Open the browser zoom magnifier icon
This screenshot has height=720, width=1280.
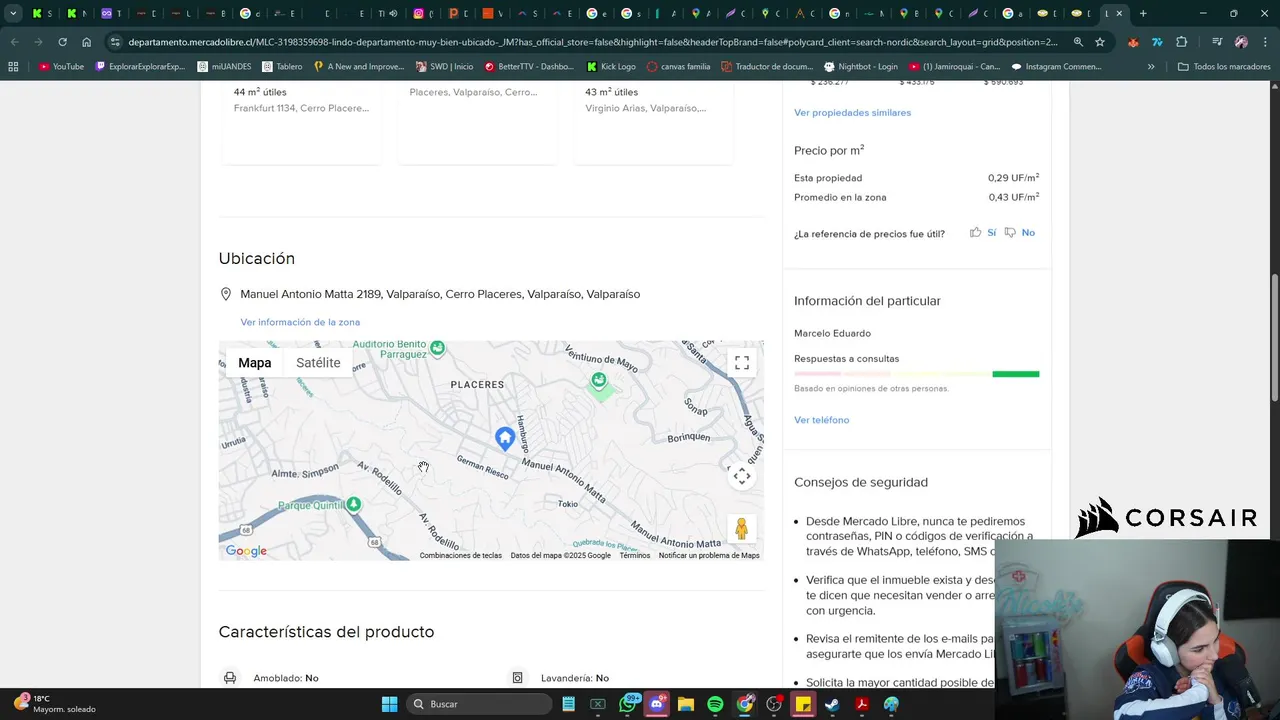1078,42
